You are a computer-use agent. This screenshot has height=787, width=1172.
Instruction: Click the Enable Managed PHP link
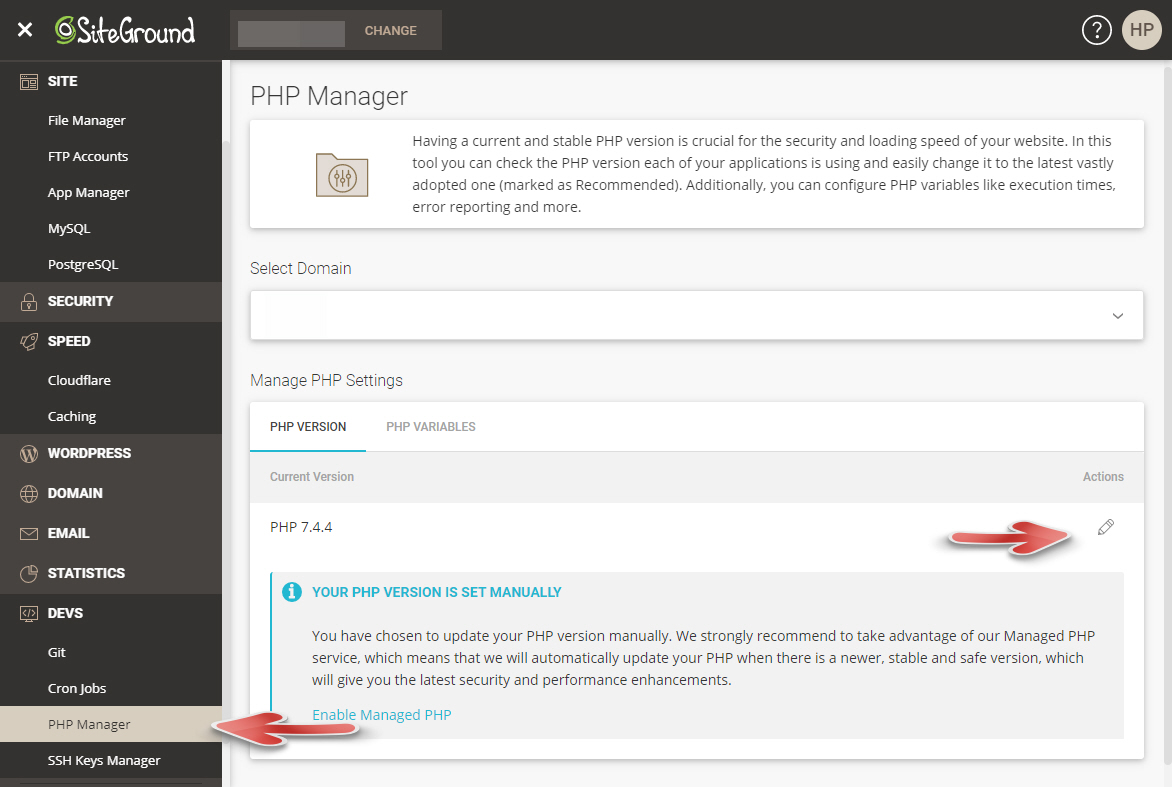point(381,715)
